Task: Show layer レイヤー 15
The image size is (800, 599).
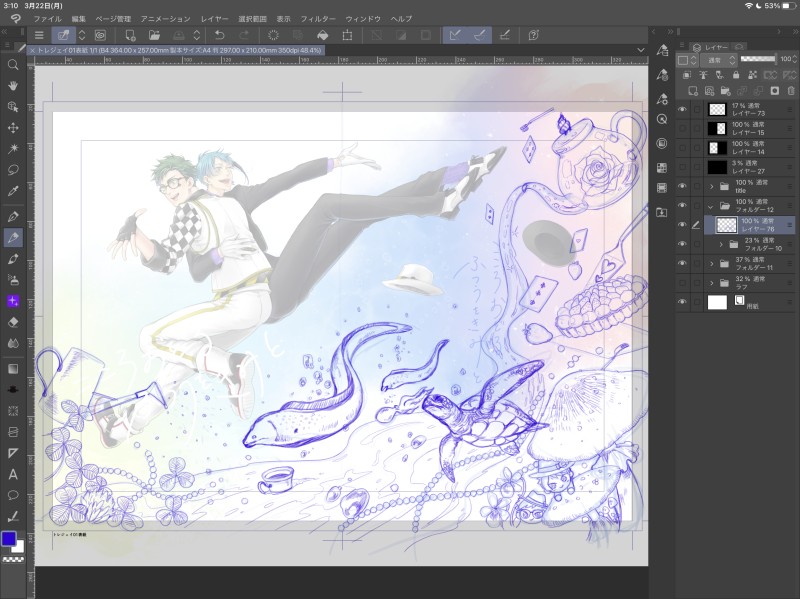Action: coord(682,129)
